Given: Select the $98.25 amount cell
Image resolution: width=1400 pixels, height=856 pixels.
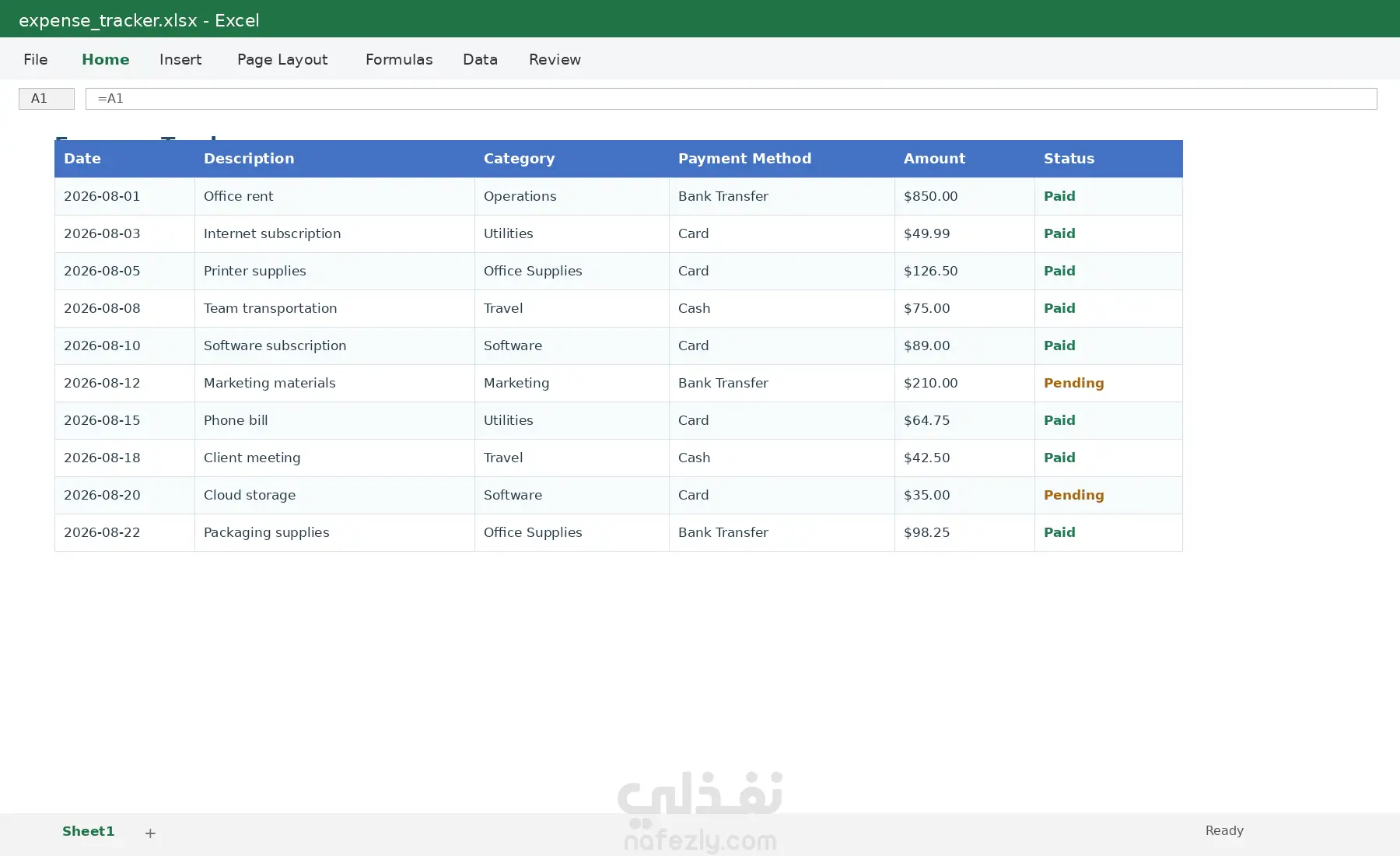Looking at the screenshot, I should pyautogui.click(x=964, y=532).
